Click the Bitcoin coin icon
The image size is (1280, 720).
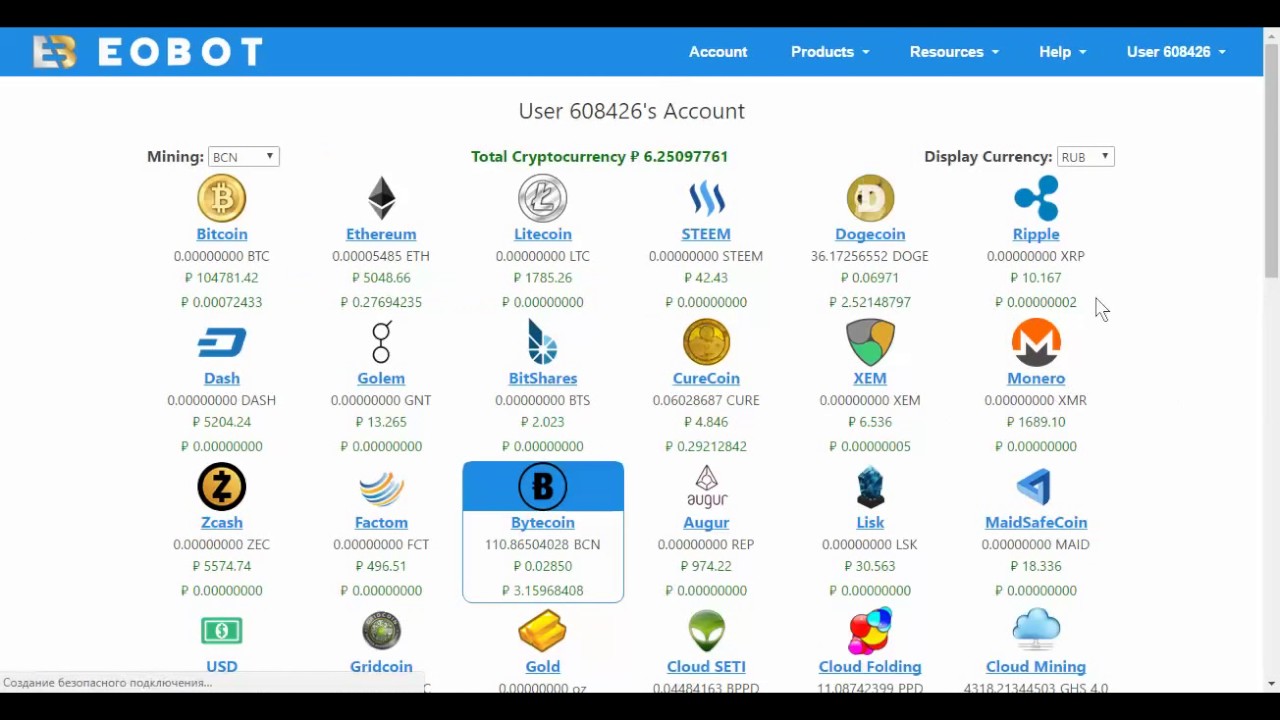pyautogui.click(x=222, y=198)
